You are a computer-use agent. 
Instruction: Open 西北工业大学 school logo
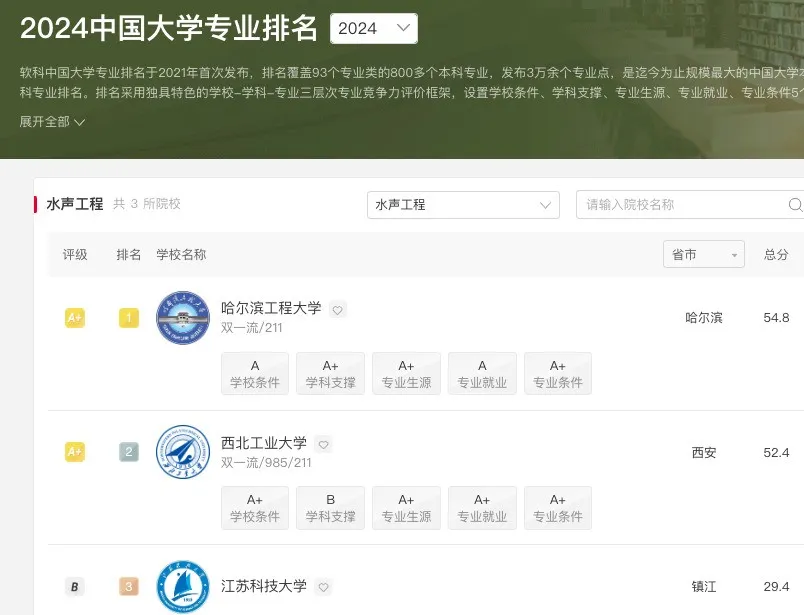(183, 452)
